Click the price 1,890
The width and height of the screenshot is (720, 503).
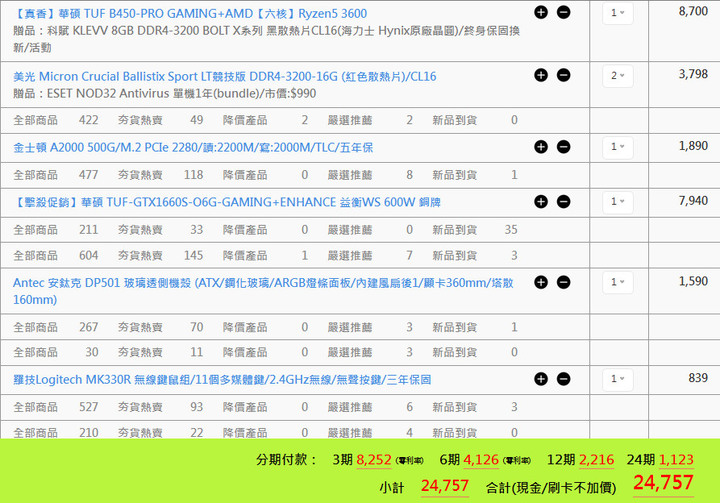pyautogui.click(x=693, y=146)
